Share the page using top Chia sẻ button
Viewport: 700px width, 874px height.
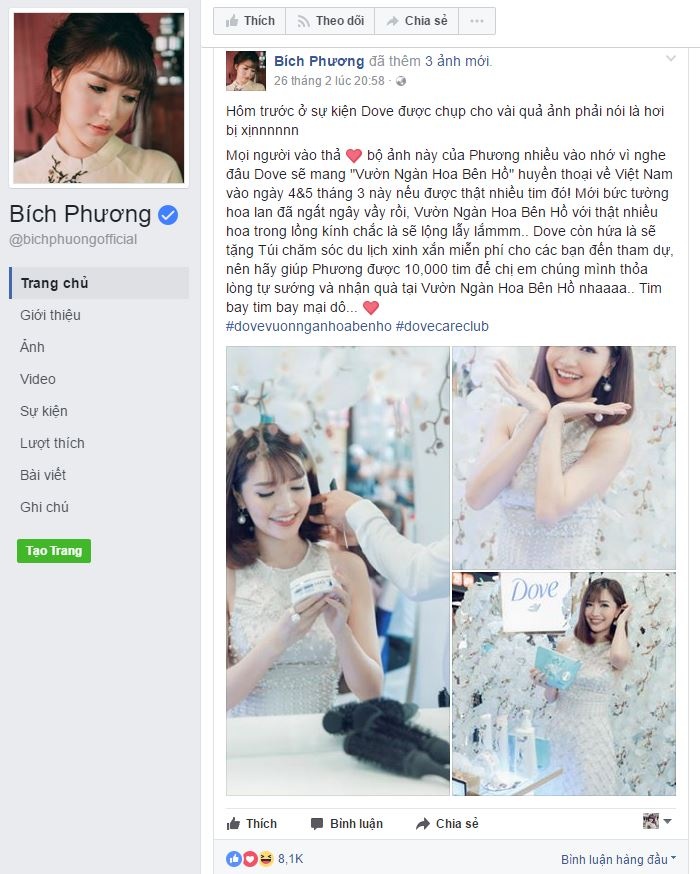click(416, 21)
